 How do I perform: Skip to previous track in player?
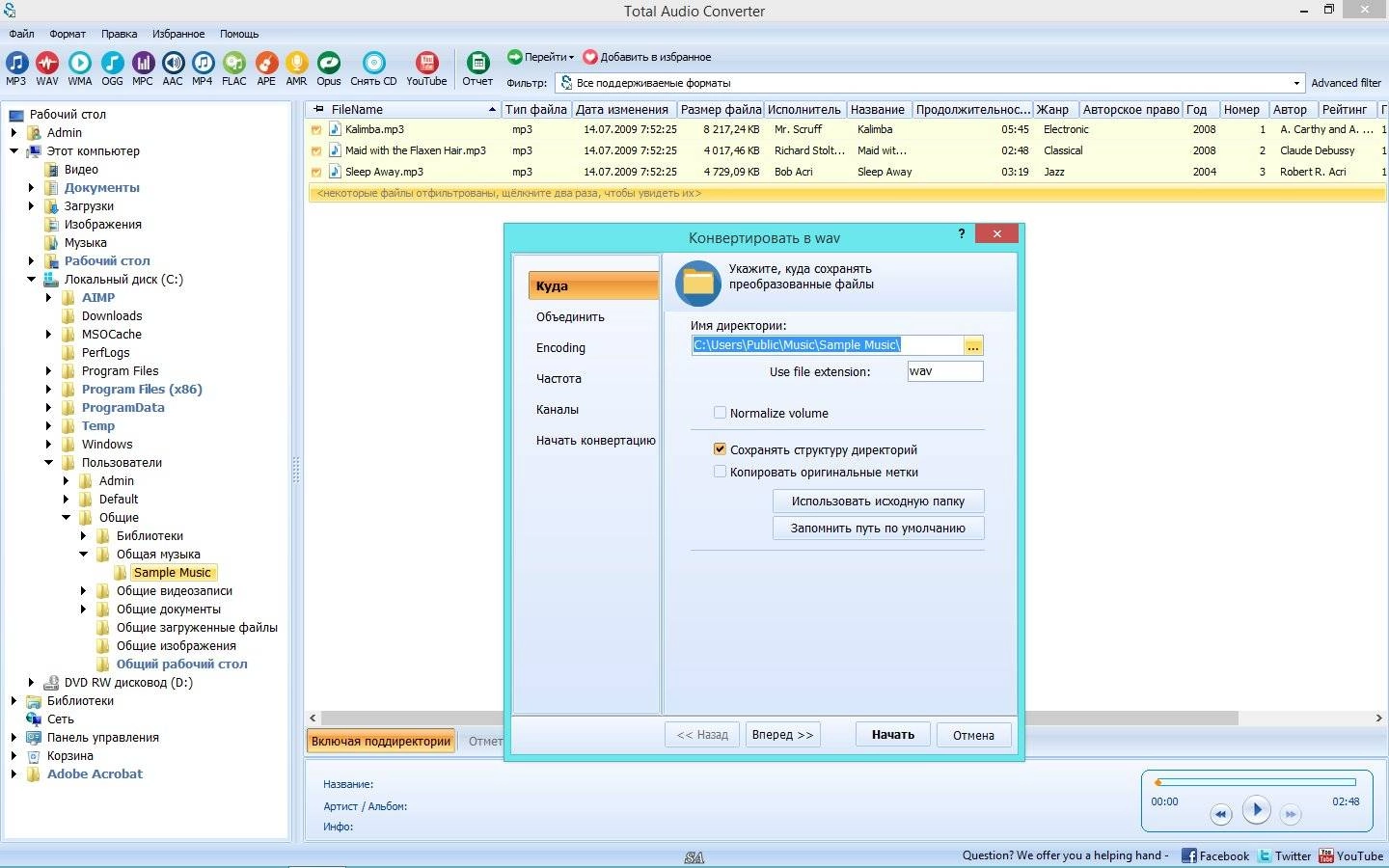pyautogui.click(x=1220, y=814)
